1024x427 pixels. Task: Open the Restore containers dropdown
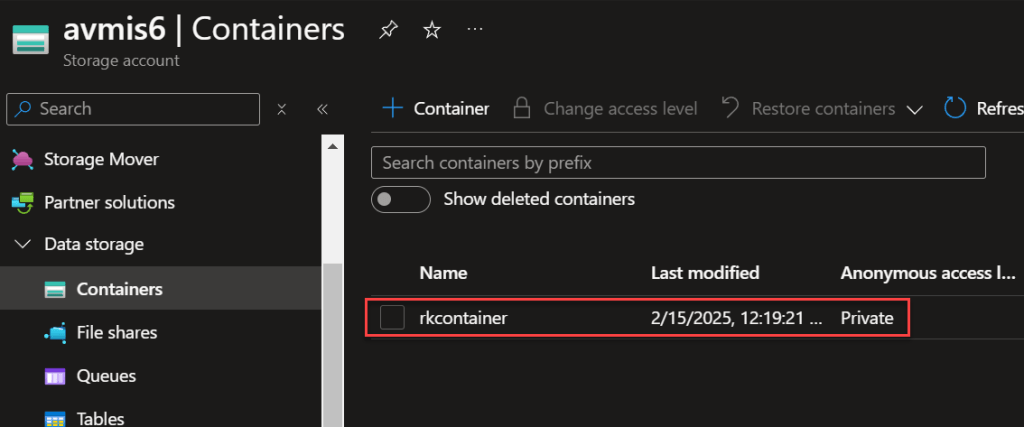click(x=913, y=110)
